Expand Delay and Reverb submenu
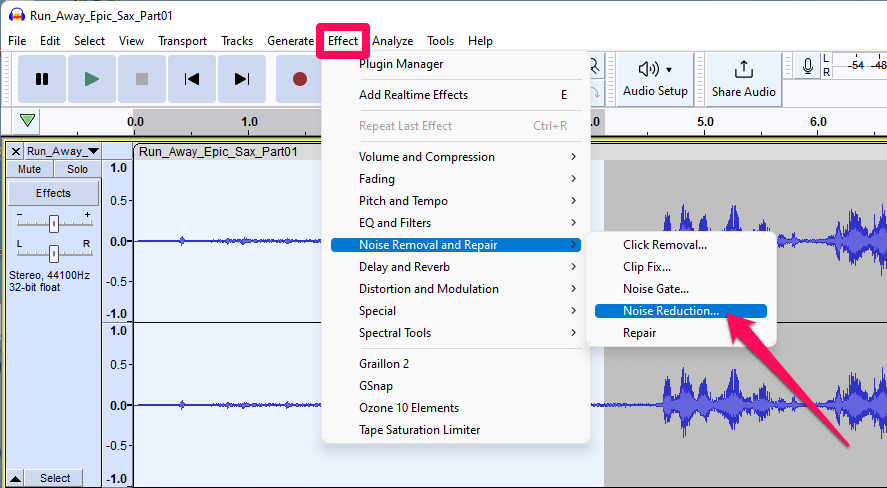This screenshot has width=887, height=488. (456, 267)
